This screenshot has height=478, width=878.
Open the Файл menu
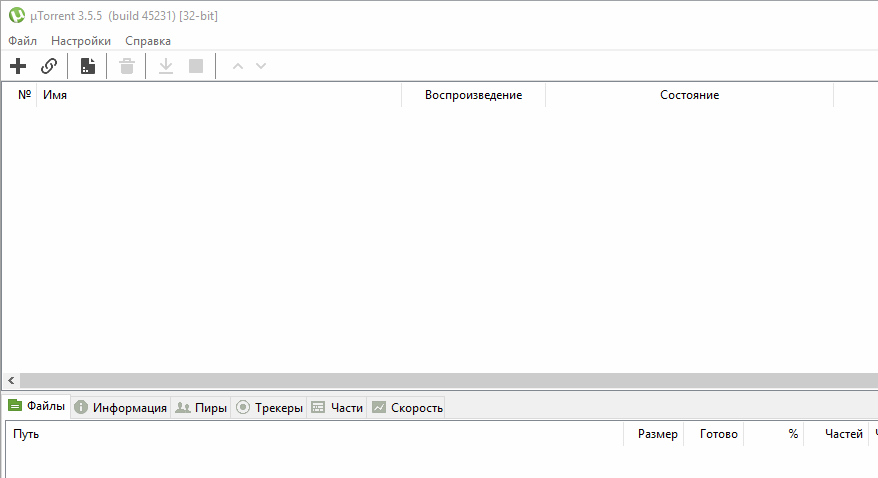22,41
